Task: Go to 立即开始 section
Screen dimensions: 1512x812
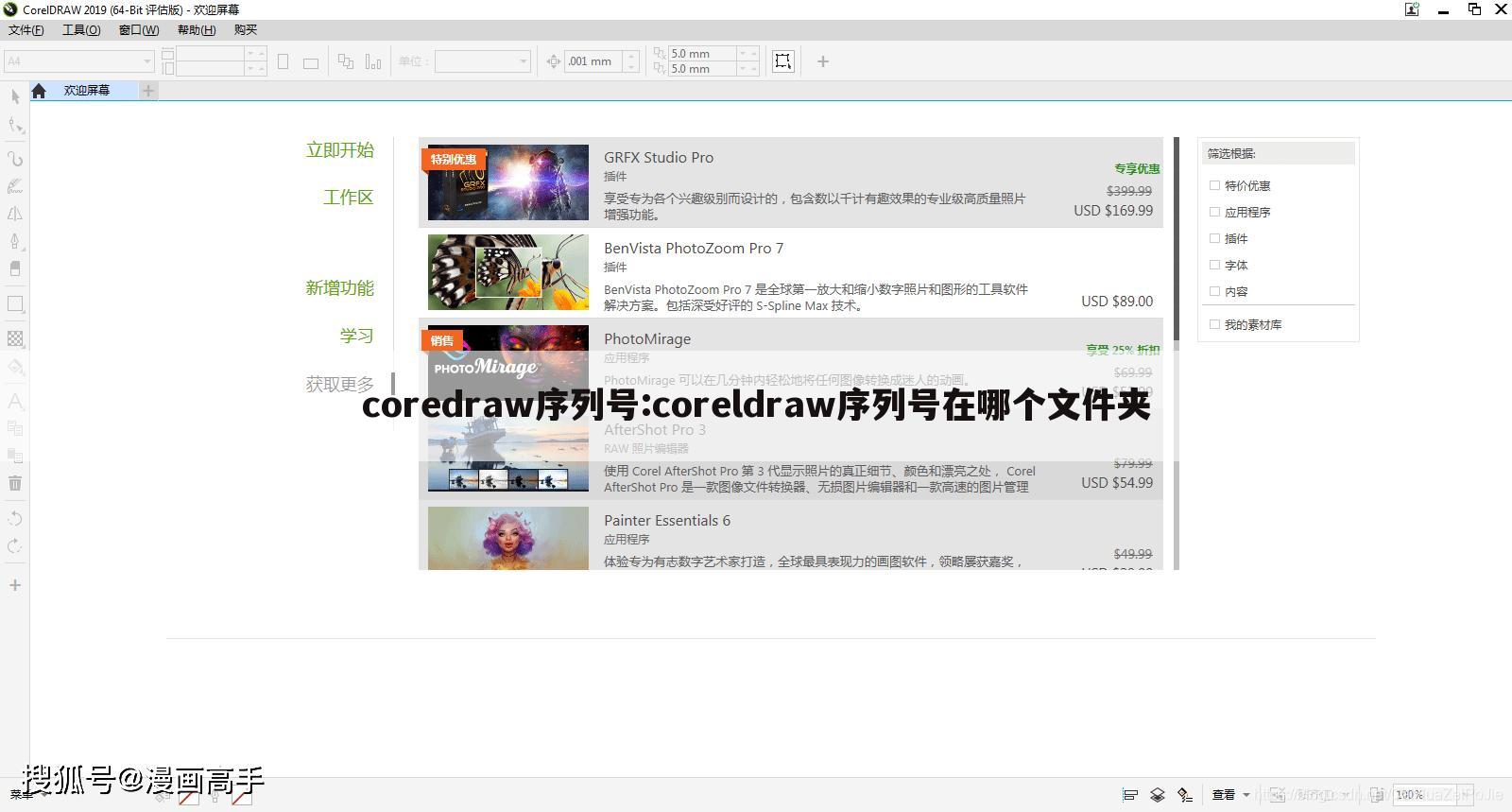Action: 340,150
